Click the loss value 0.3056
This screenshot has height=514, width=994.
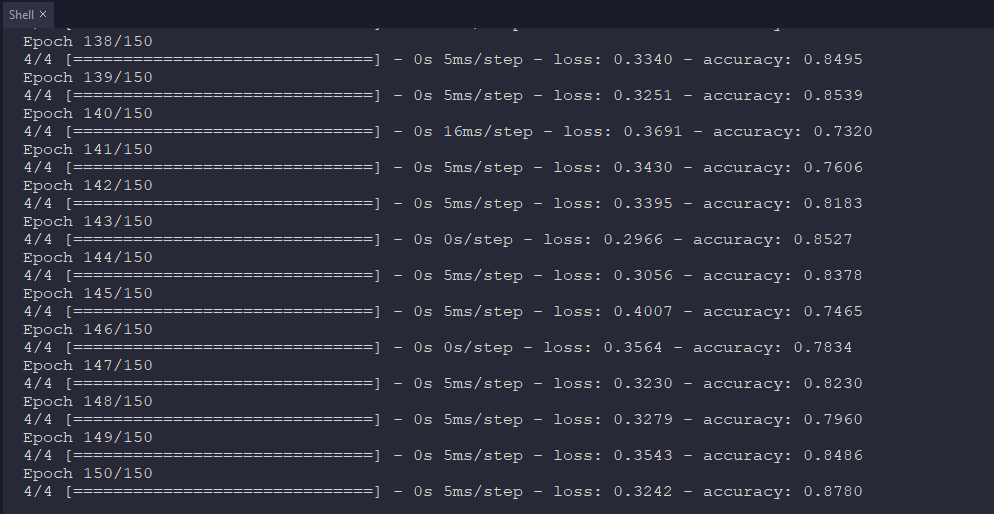point(643,276)
